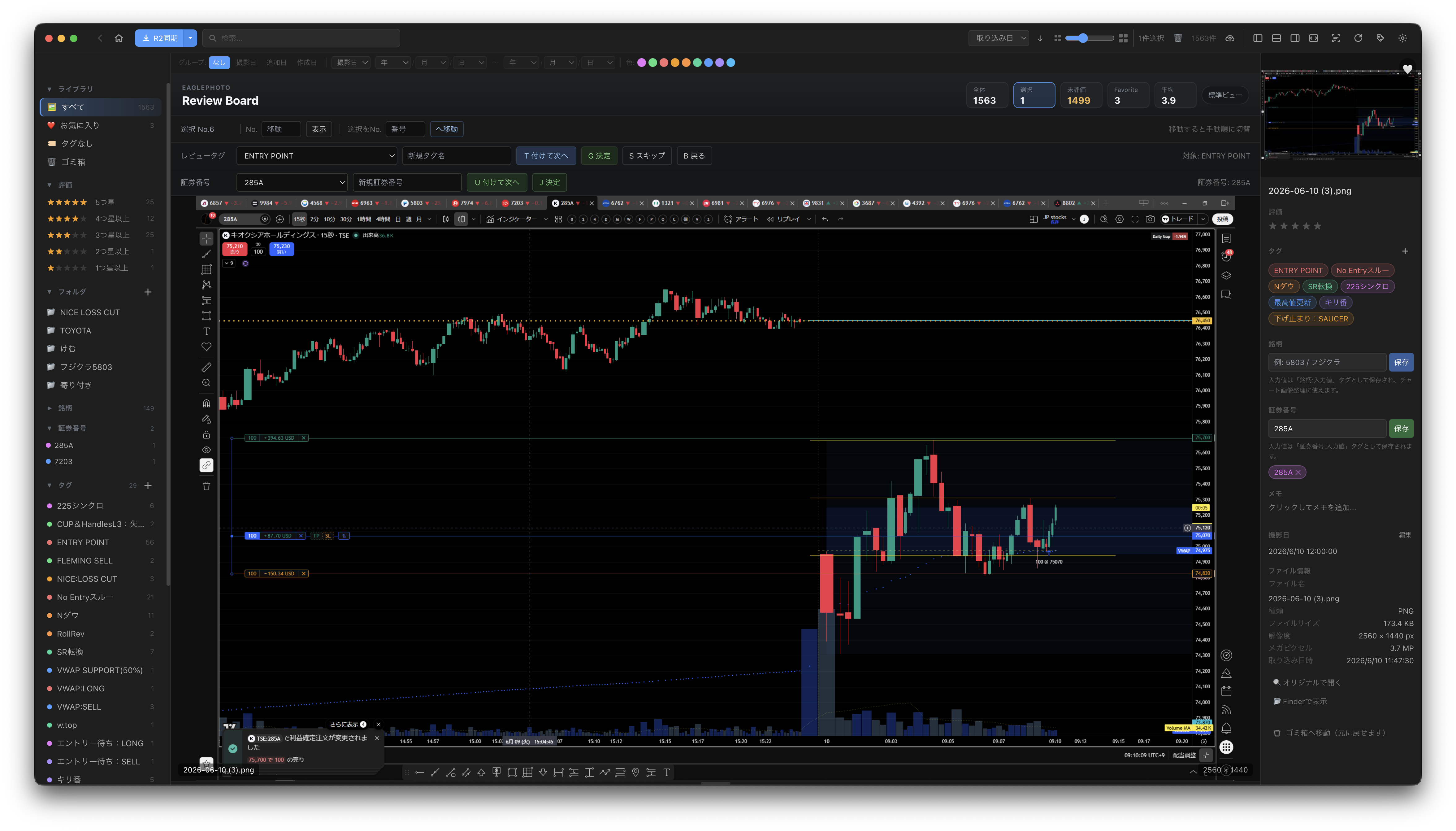1456x831 pixels.
Task: Click the large grid thumbnails icon
Action: pyautogui.click(x=1123, y=38)
